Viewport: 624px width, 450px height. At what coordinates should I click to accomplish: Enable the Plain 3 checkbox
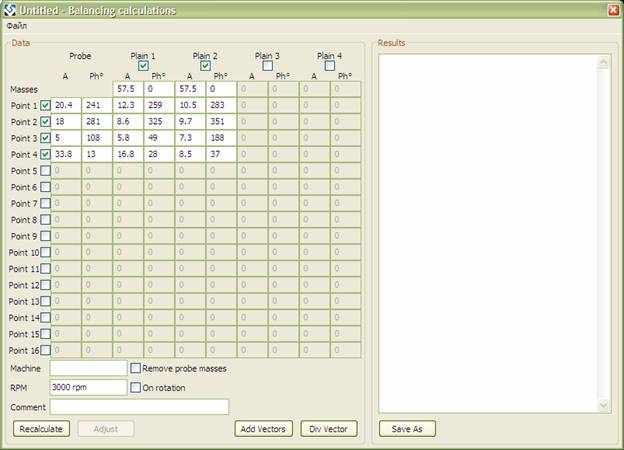(267, 66)
